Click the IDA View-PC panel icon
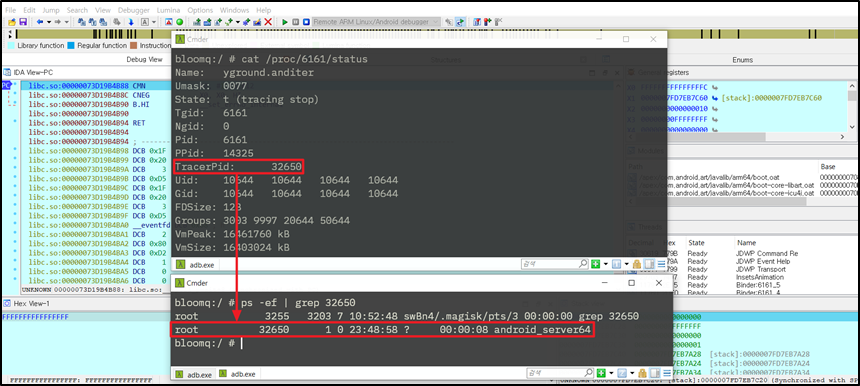Screen dimensions: 860x386 7,72
